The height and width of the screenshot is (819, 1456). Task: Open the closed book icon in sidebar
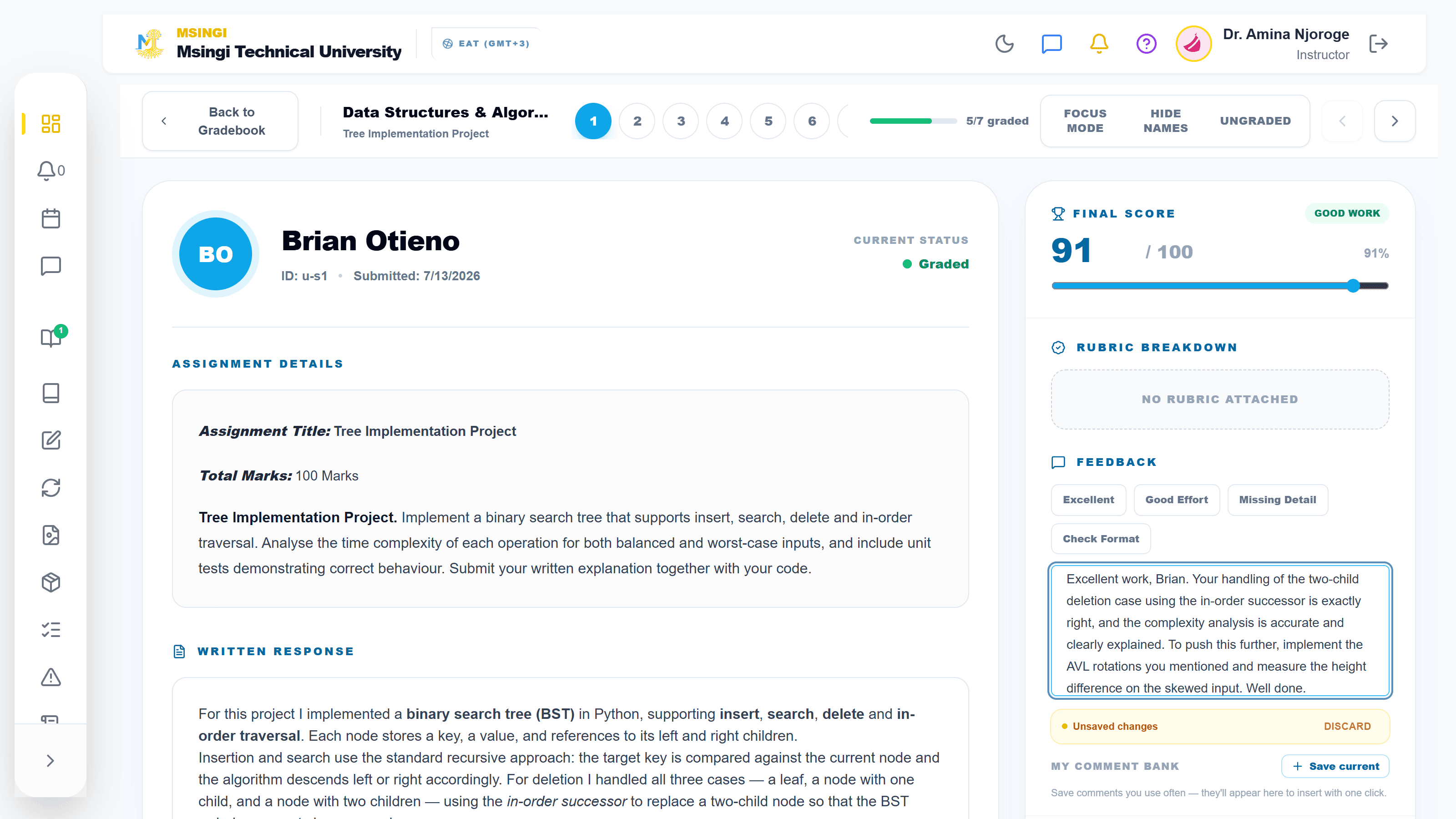[x=51, y=393]
